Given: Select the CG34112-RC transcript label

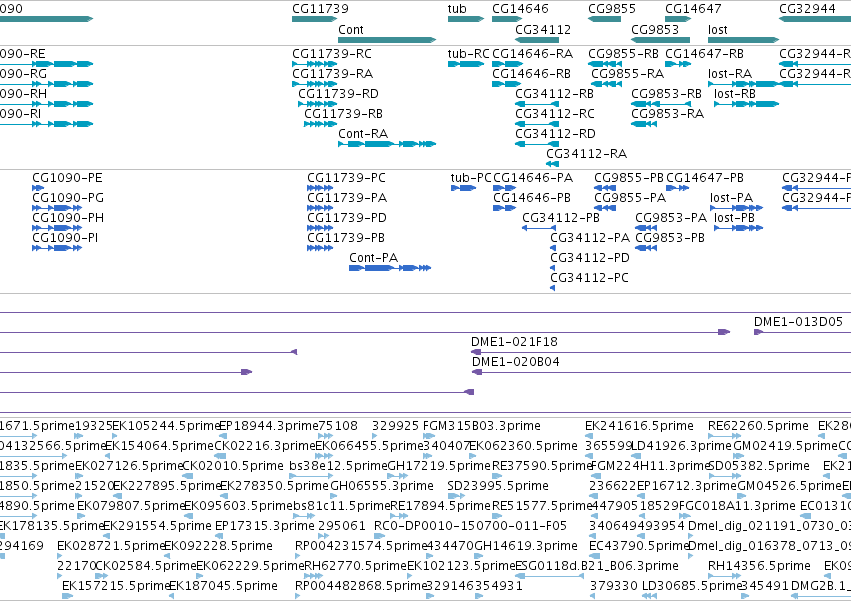Looking at the screenshot, I should point(555,114).
